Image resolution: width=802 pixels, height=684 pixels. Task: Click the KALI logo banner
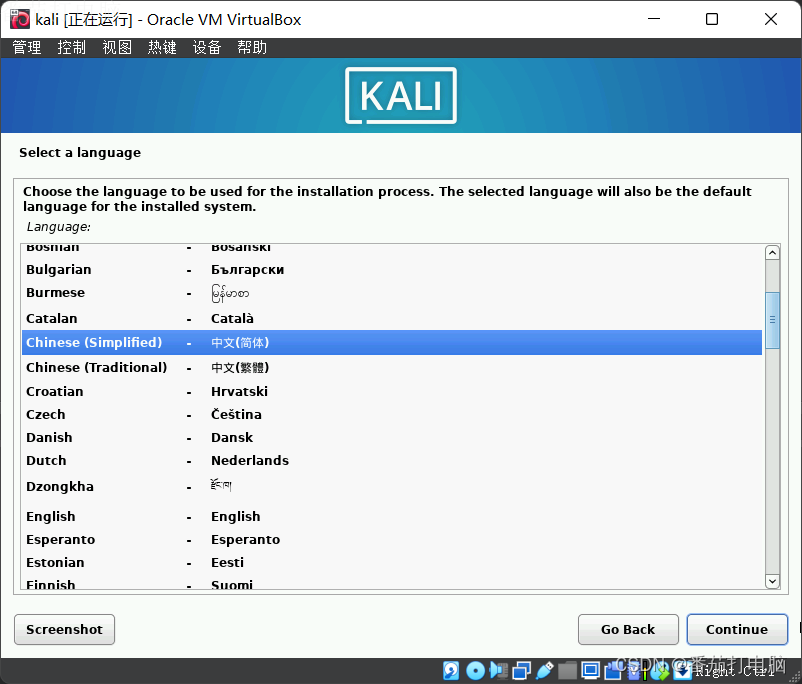401,96
